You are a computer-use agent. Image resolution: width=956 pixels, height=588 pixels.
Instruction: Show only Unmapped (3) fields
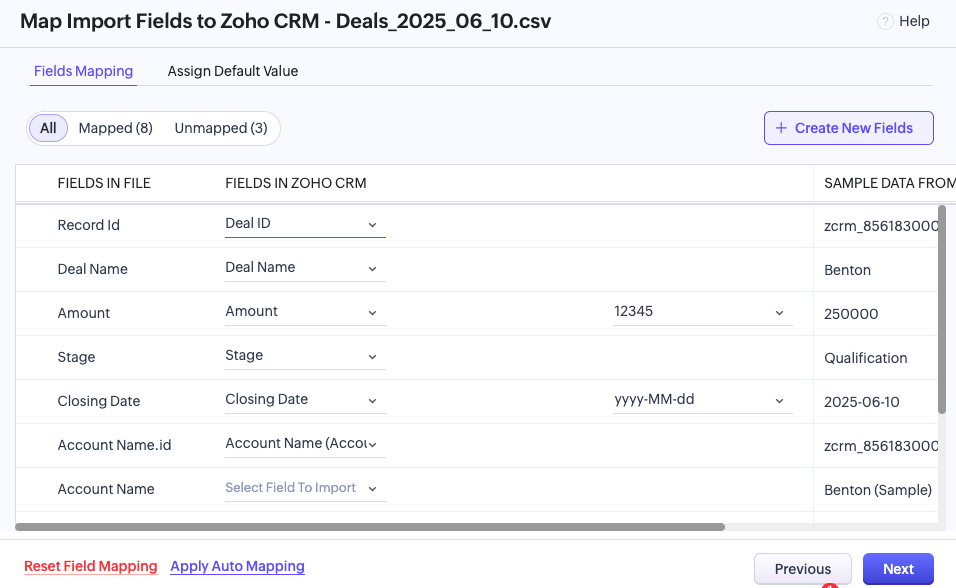click(x=221, y=128)
